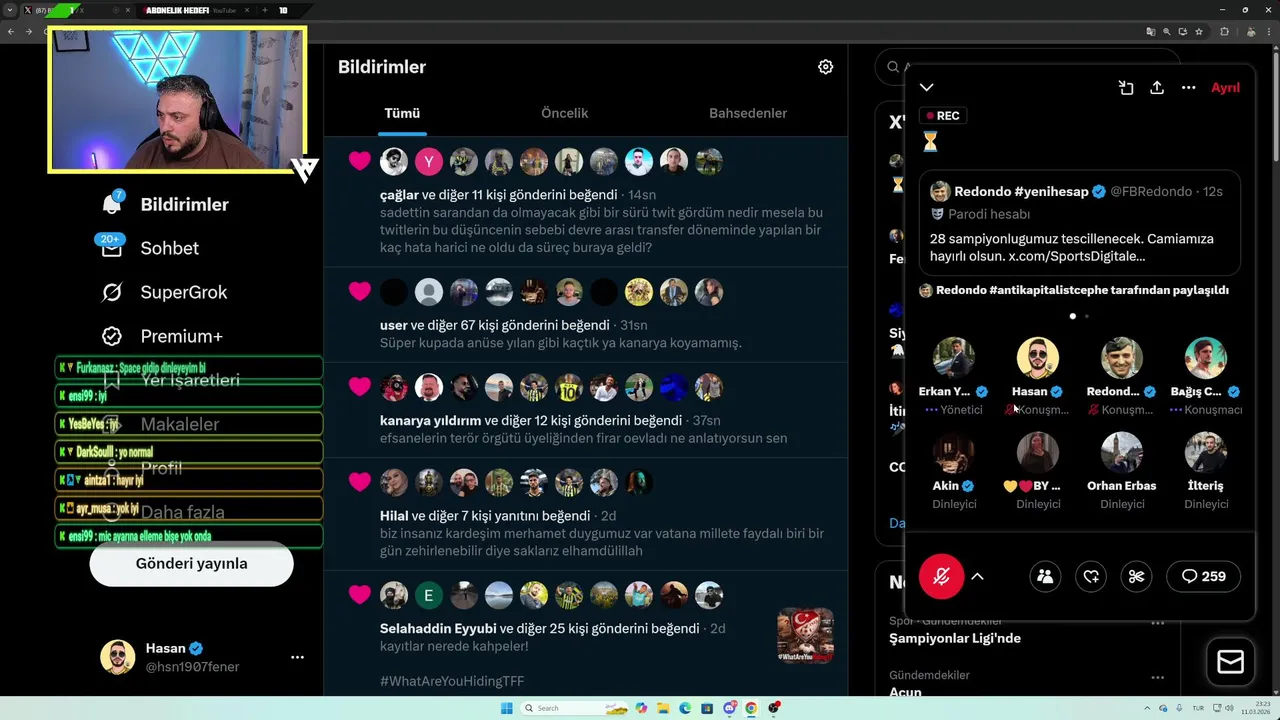Expand microphone options with the up caret
Image resolution: width=1280 pixels, height=720 pixels.
click(x=977, y=576)
